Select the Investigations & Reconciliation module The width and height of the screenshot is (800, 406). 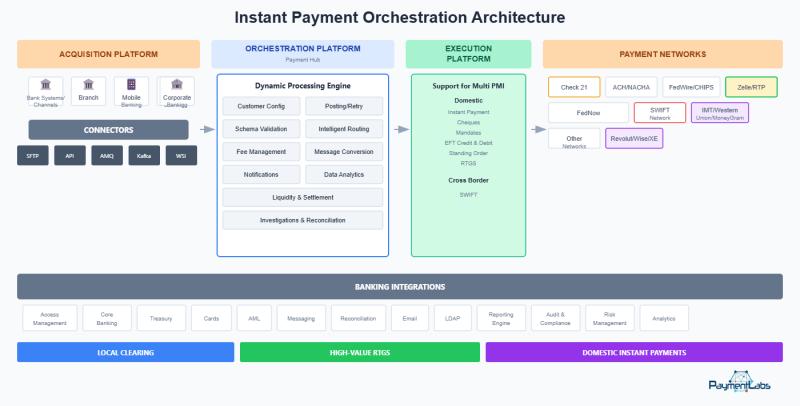pos(303,220)
